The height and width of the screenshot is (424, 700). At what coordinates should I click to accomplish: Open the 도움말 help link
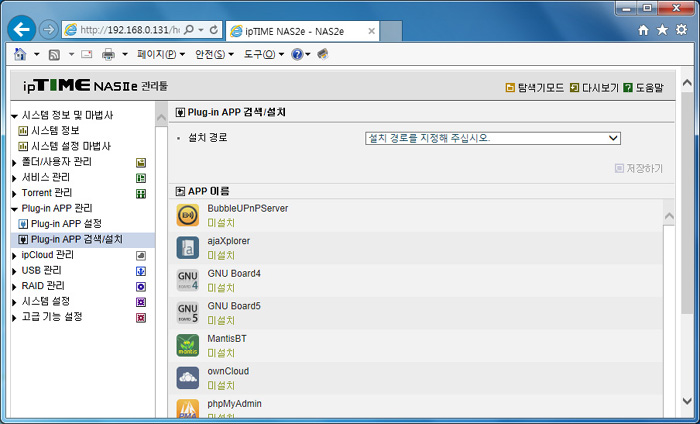point(643,87)
